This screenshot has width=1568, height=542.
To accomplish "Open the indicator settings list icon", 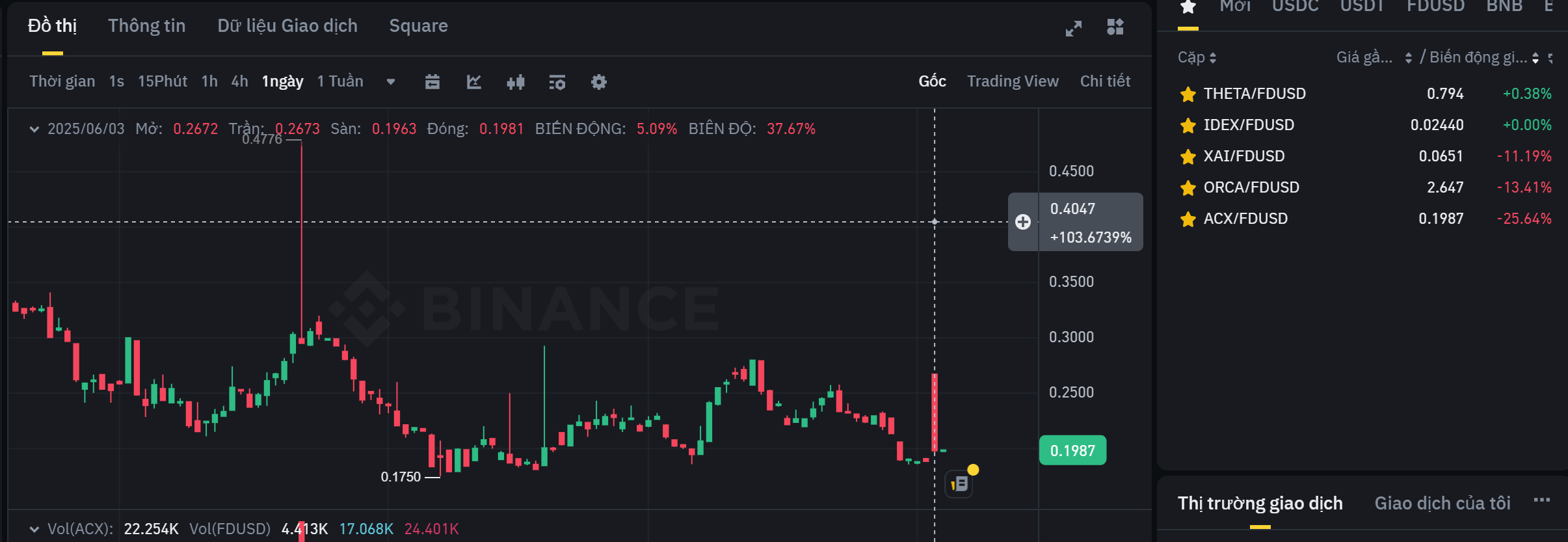I will (557, 82).
